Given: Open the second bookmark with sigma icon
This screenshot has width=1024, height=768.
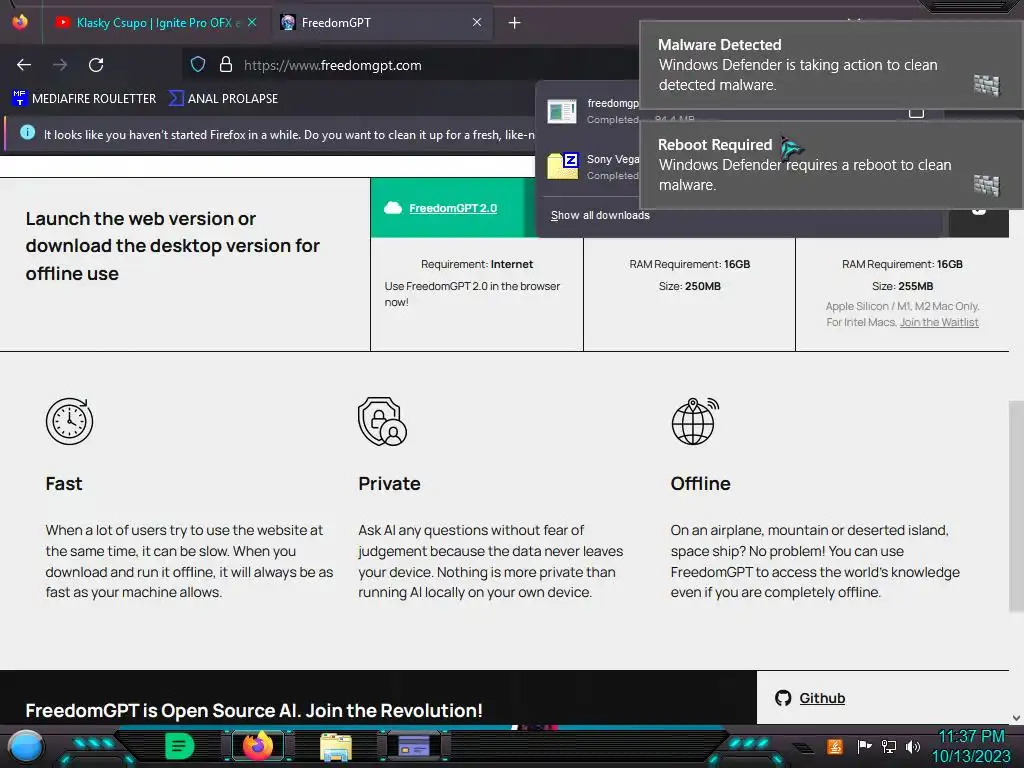Looking at the screenshot, I should click(x=223, y=99).
